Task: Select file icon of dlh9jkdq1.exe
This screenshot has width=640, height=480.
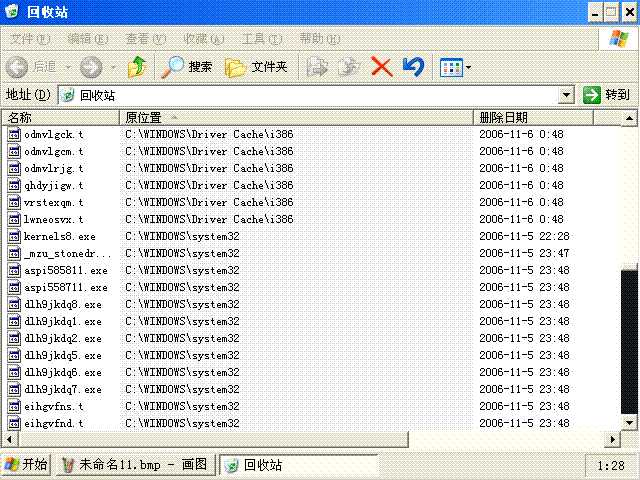Action: tap(14, 321)
